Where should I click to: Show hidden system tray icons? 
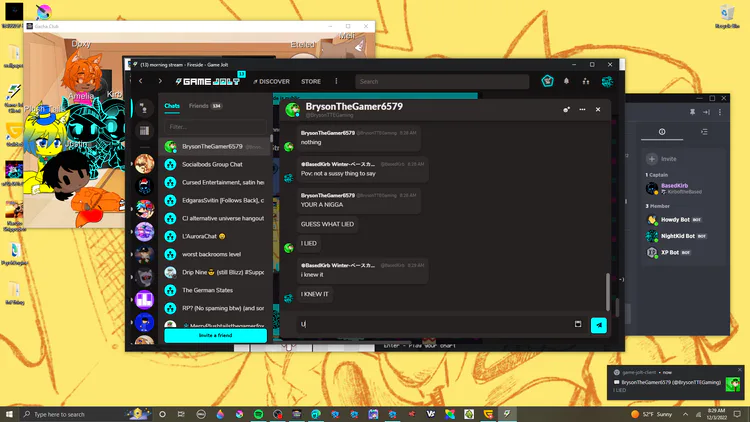[x=685, y=414]
